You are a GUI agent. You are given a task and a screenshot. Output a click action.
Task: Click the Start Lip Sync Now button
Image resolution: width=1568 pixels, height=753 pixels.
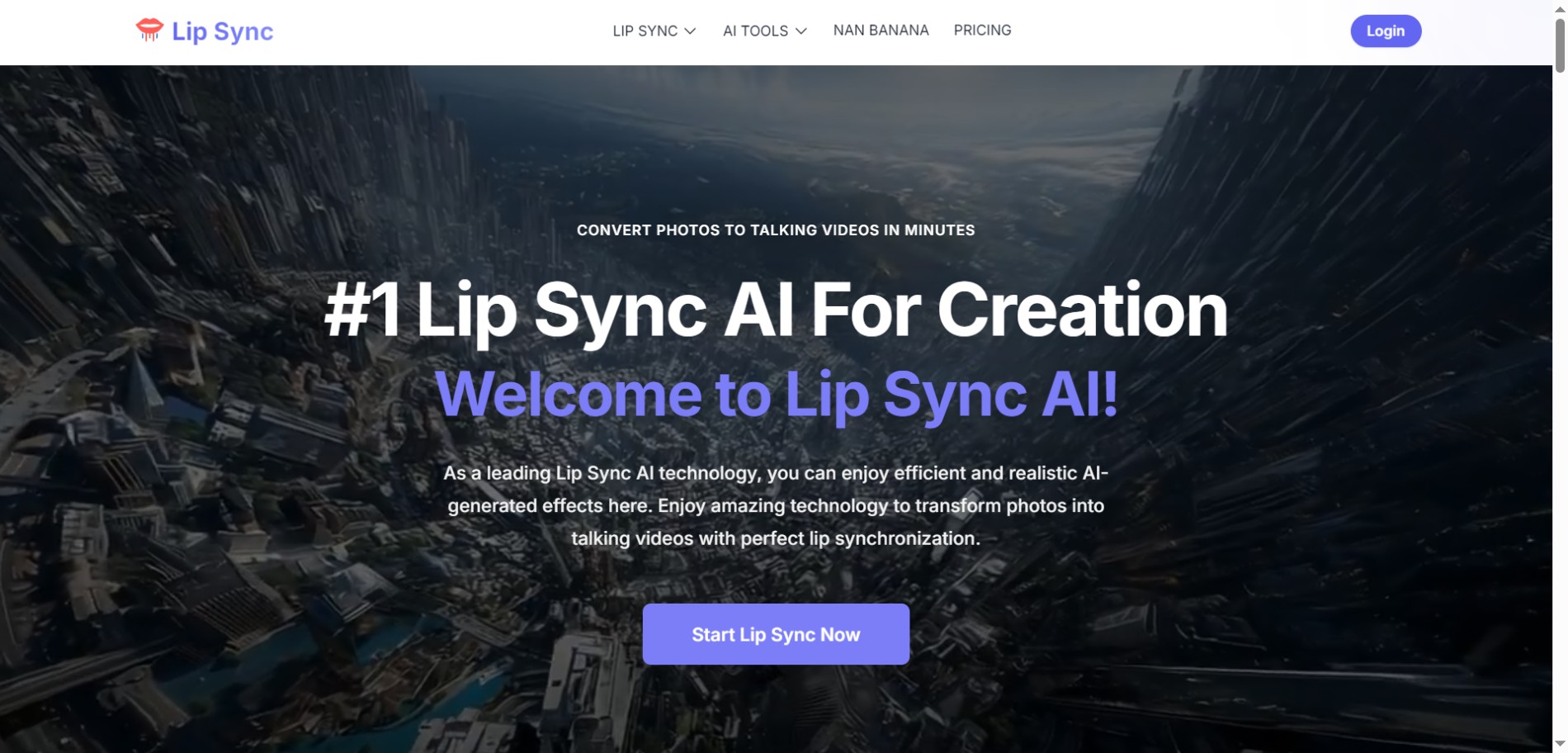click(776, 634)
